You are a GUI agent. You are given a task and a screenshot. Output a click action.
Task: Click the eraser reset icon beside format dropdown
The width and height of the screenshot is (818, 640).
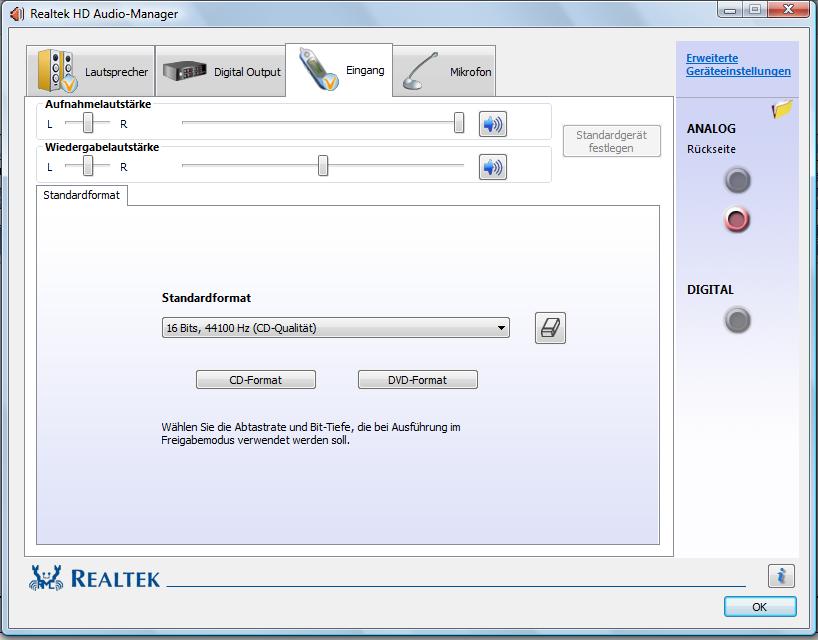550,328
